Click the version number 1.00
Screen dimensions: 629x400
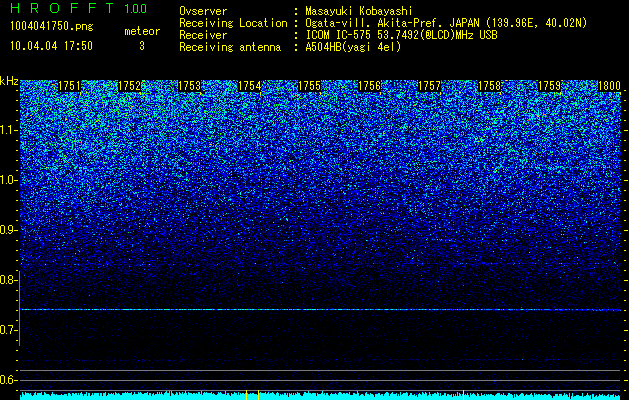[x=135, y=9]
